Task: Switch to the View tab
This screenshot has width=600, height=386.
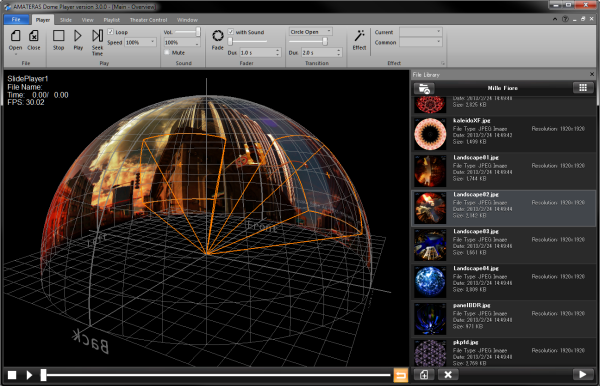Action: (88, 20)
